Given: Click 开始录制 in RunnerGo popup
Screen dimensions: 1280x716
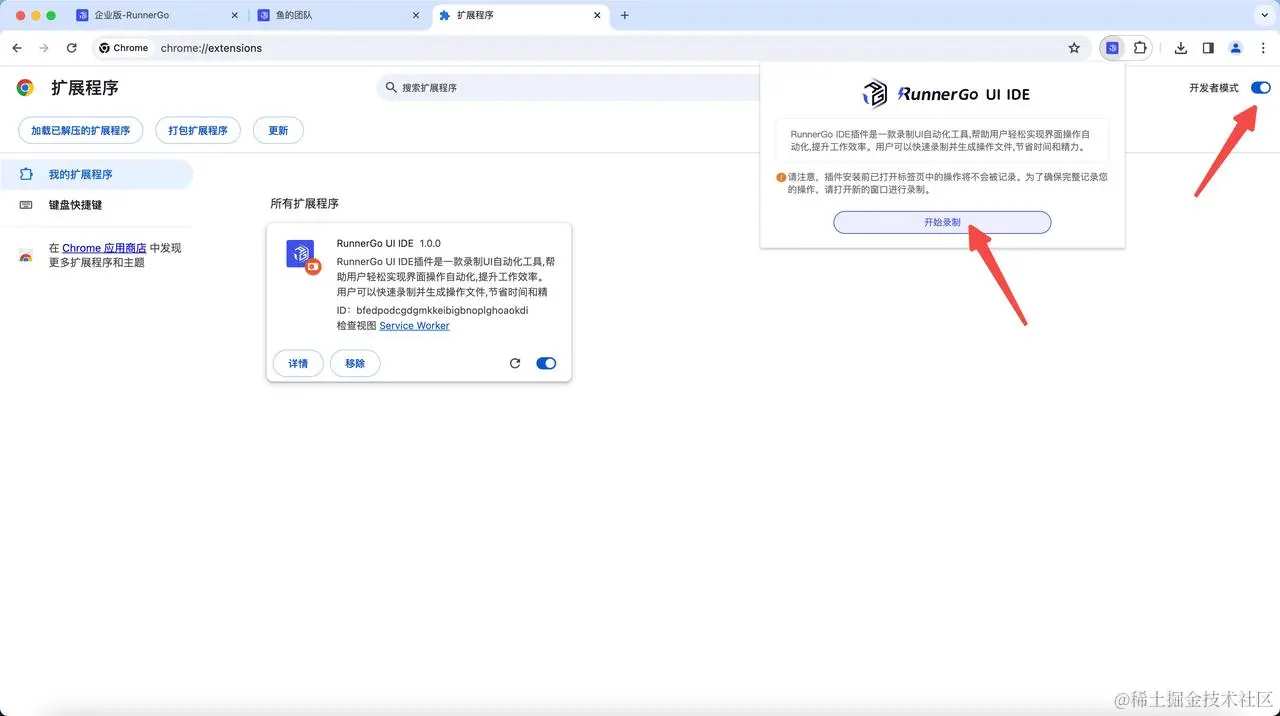Looking at the screenshot, I should pyautogui.click(x=942, y=222).
